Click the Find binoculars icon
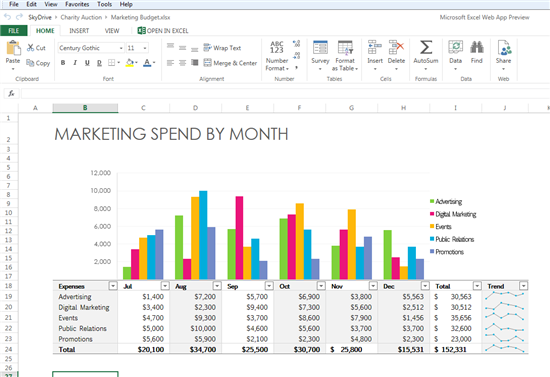550x377 pixels. (477, 47)
